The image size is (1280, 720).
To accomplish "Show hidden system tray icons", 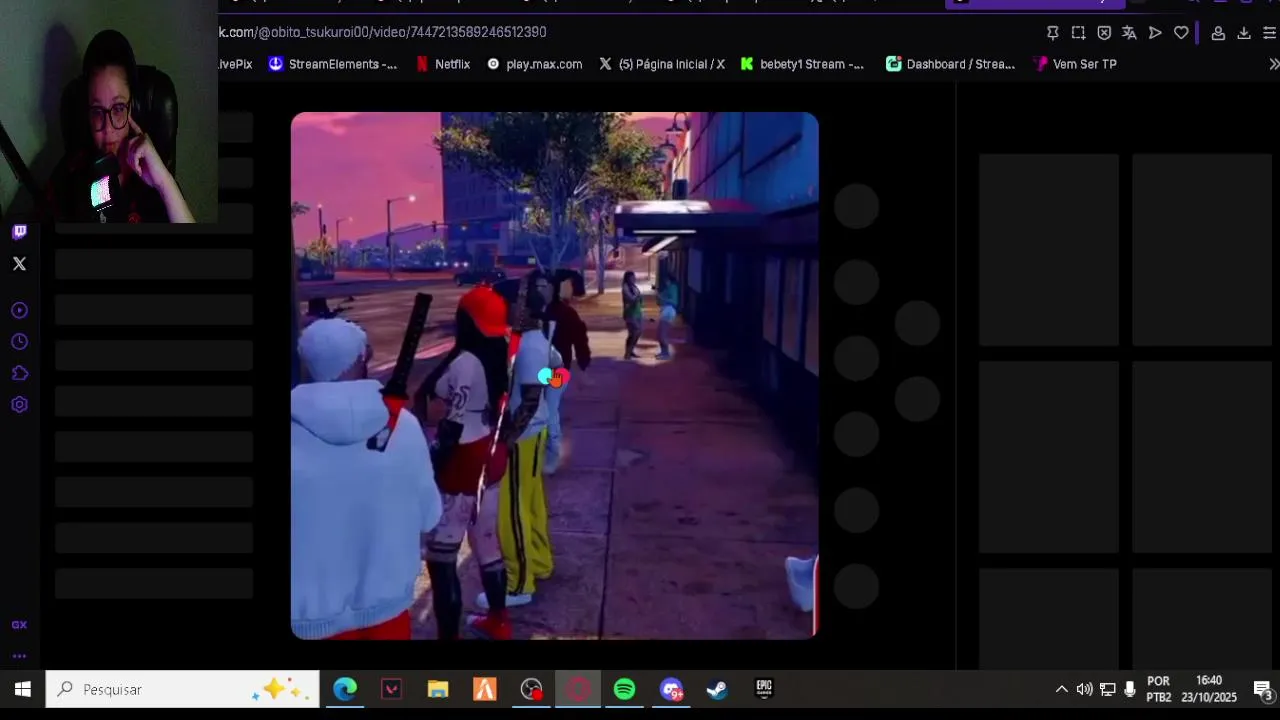I will click(x=1061, y=690).
